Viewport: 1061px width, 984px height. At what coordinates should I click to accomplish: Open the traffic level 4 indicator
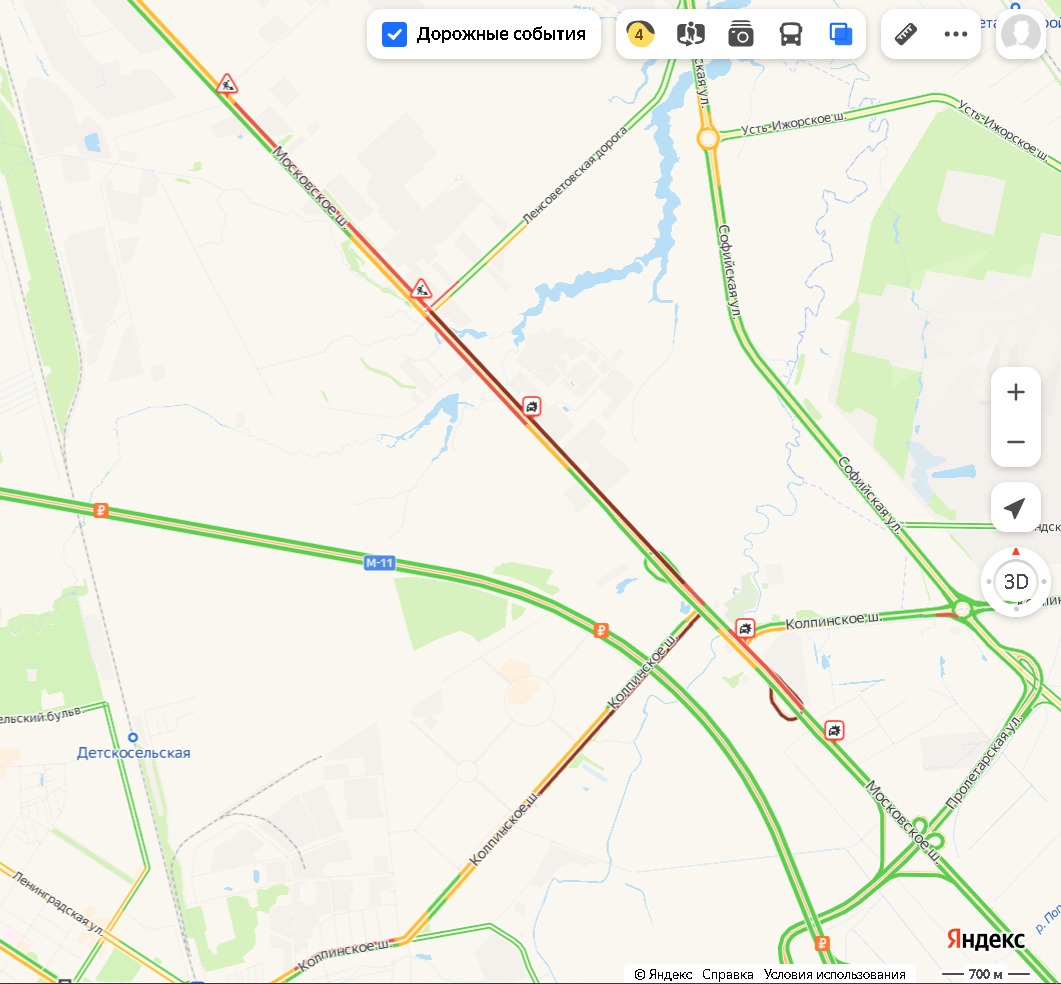click(x=640, y=34)
